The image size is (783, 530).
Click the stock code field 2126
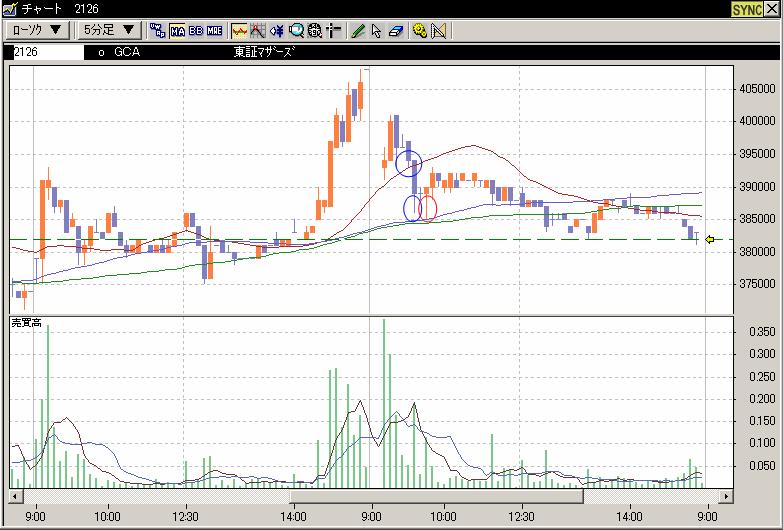pyautogui.click(x=48, y=52)
